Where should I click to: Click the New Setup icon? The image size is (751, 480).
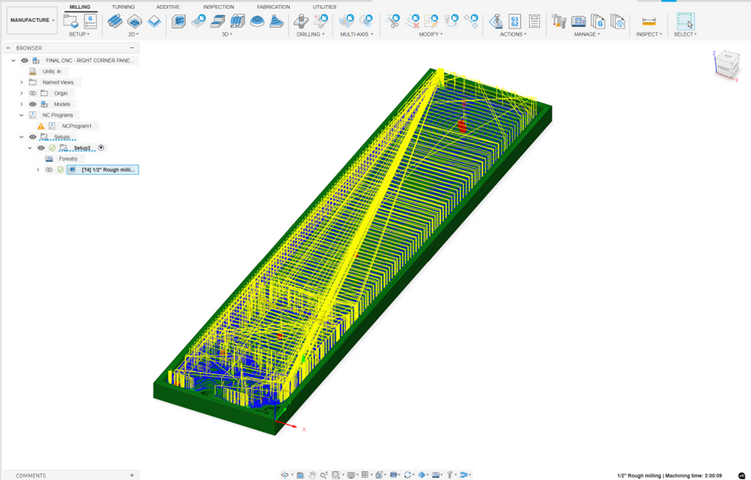pyautogui.click(x=70, y=21)
